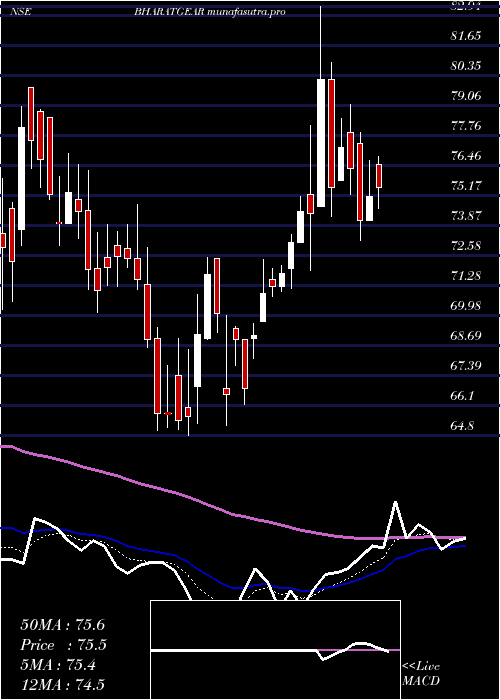This screenshot has height=700, width=500.
Task: Click the <<Live MACD label
Action: 421,674
